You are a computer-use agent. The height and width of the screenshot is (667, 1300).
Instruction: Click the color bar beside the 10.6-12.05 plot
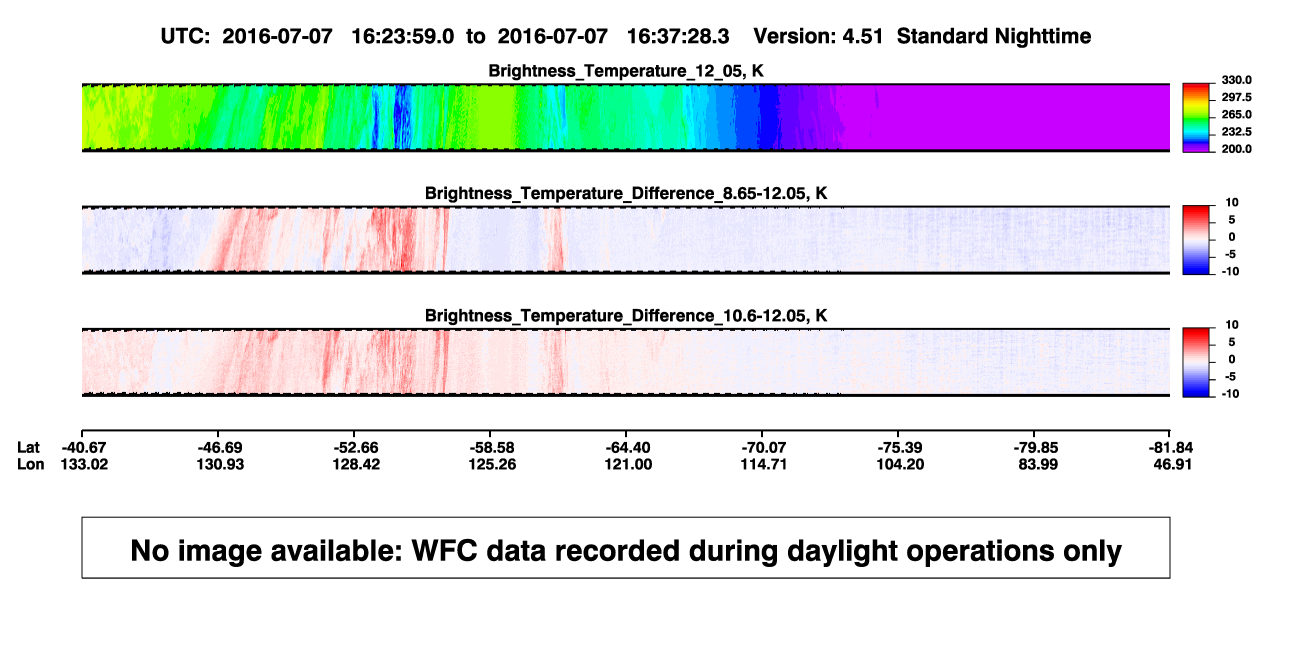click(x=1197, y=362)
